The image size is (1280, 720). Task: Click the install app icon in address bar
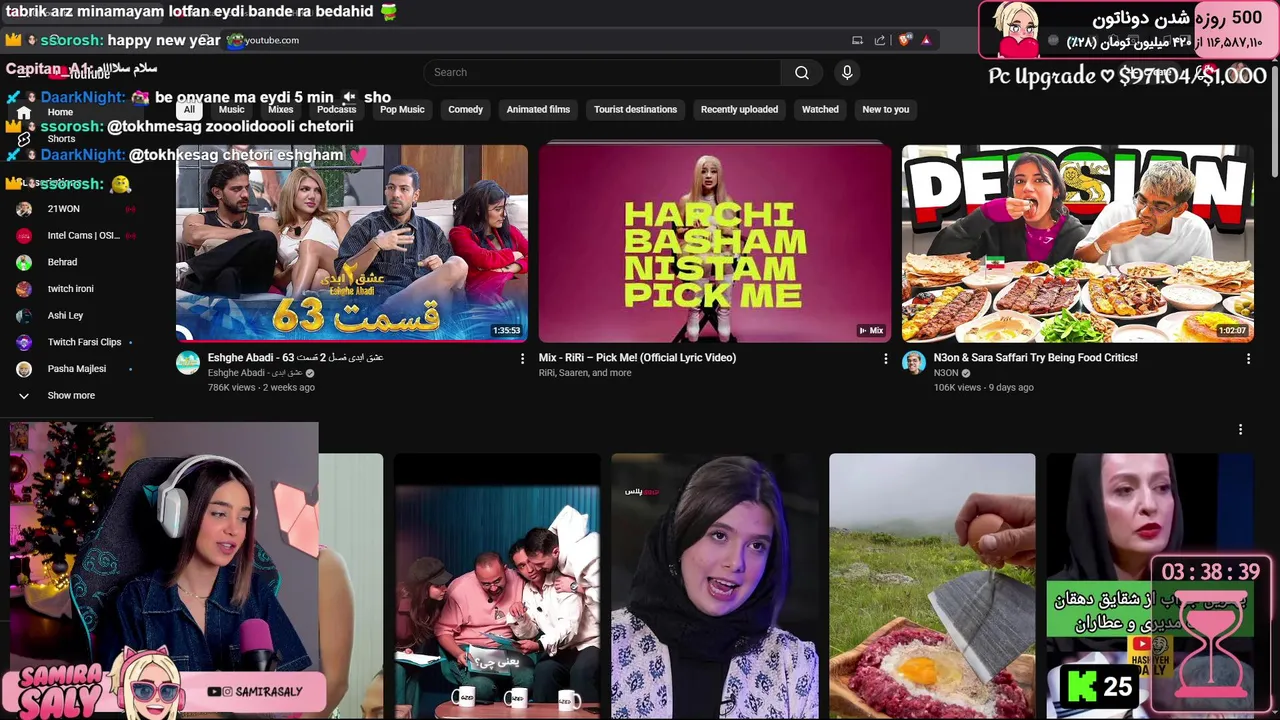coord(857,40)
